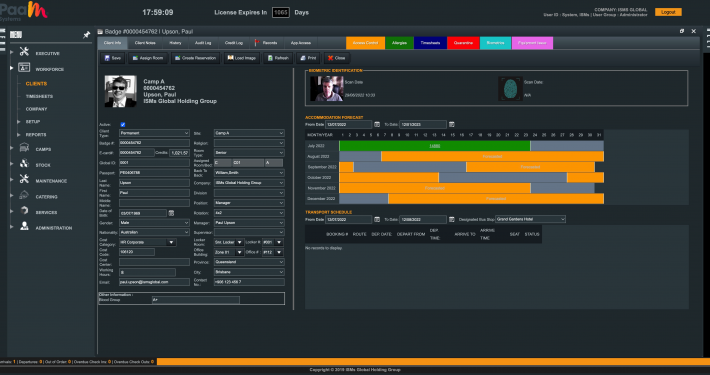Select the red Quarantine colored tab
The width and height of the screenshot is (710, 375).
pyautogui.click(x=463, y=43)
